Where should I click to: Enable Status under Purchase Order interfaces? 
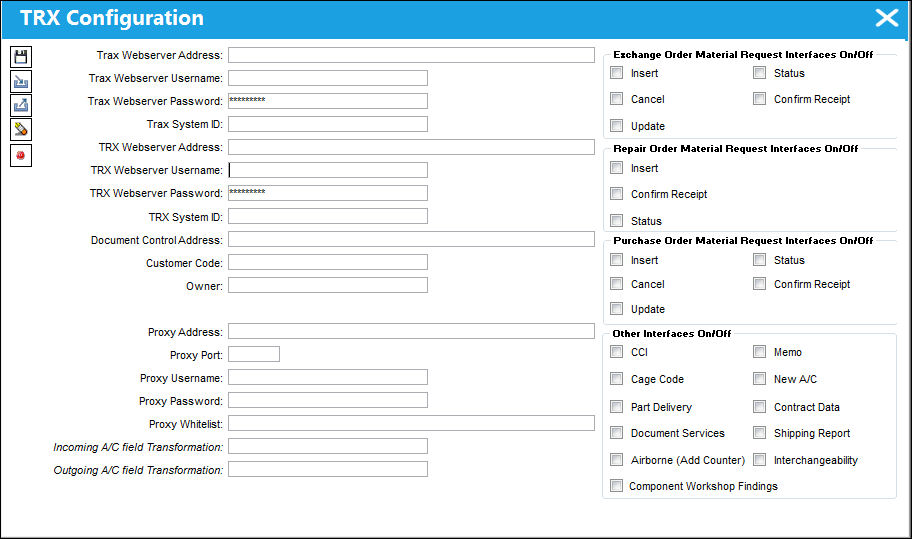[x=760, y=260]
